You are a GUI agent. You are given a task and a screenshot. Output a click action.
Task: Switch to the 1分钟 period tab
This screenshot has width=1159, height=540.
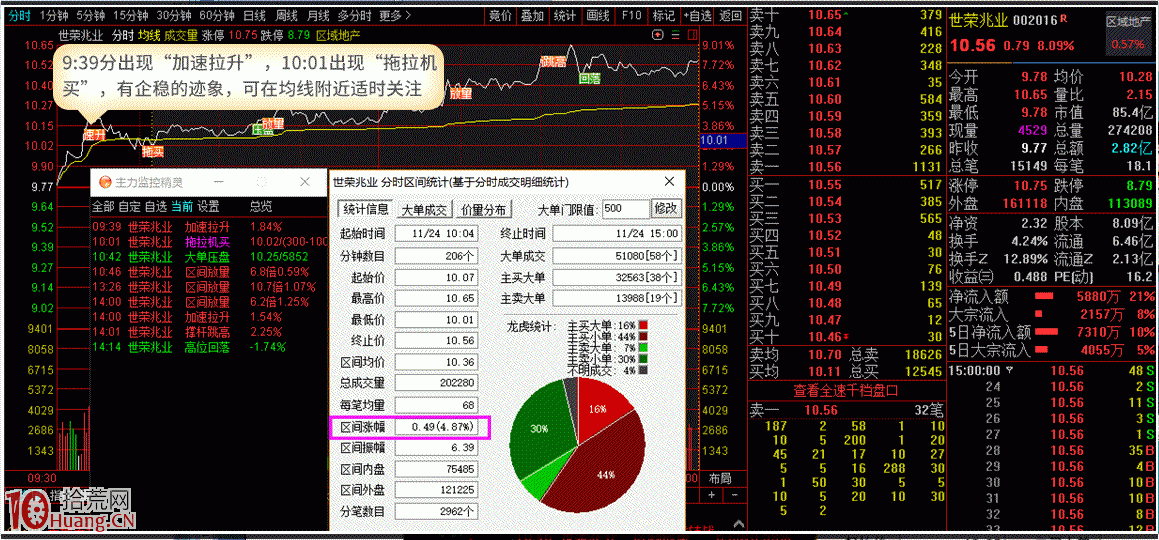(54, 15)
